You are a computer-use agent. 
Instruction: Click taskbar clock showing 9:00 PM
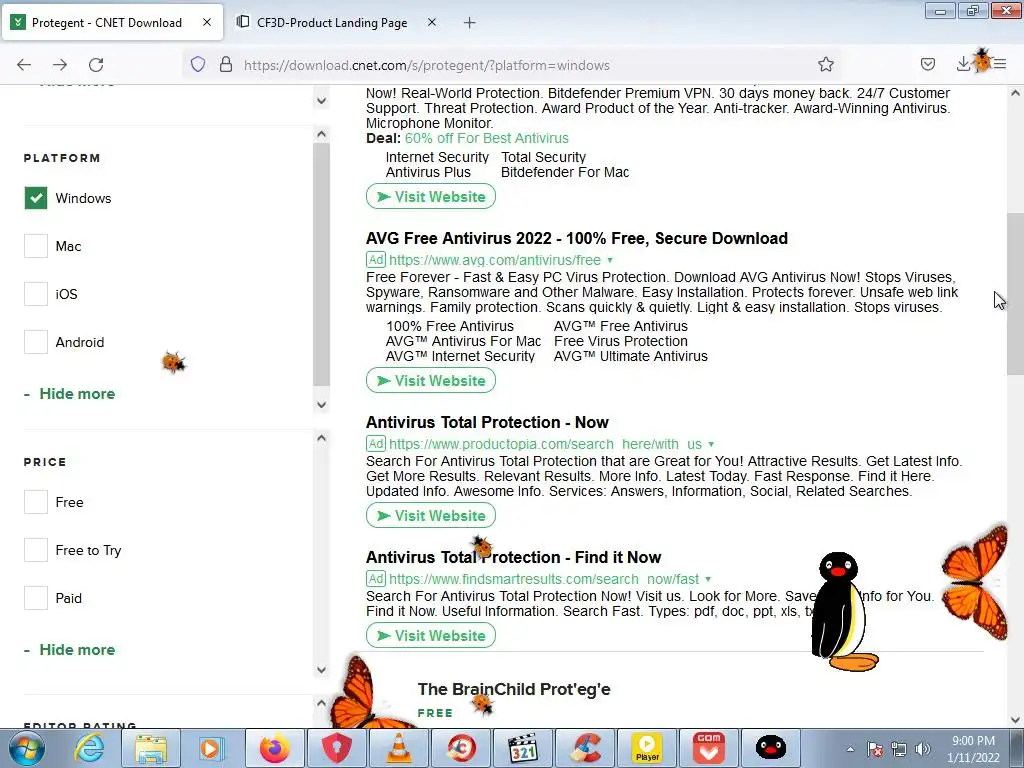(x=973, y=749)
